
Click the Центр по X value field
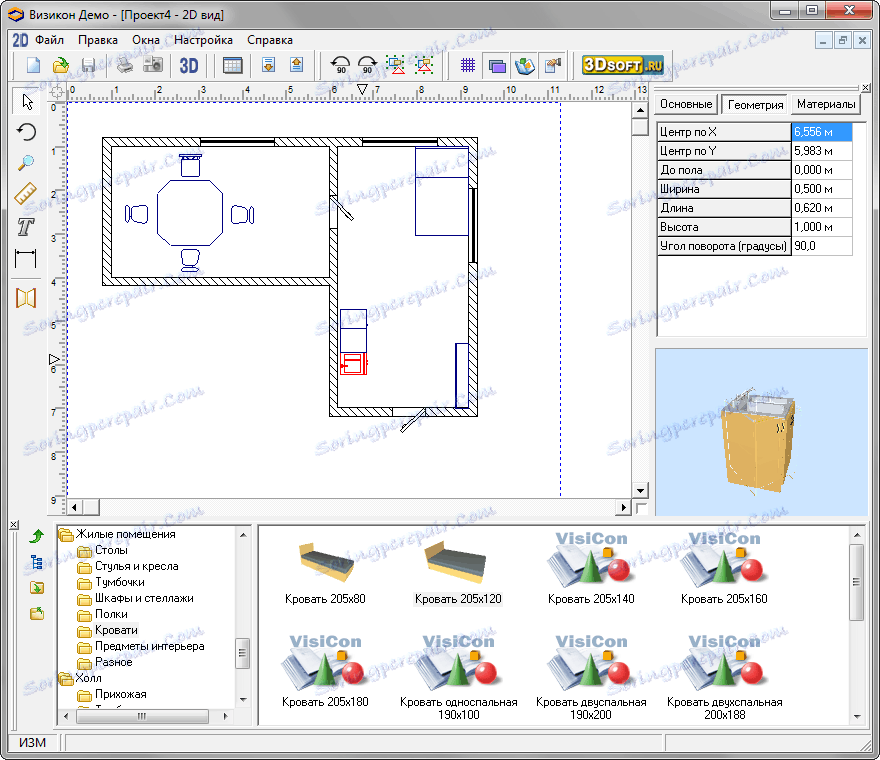coord(821,132)
